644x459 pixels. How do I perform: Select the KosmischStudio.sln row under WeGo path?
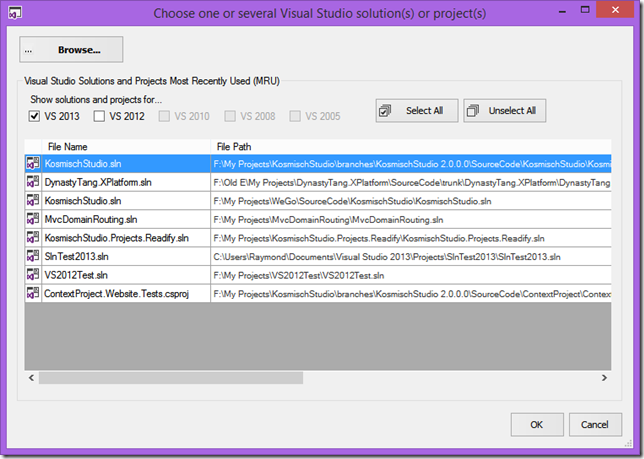pyautogui.click(x=318, y=201)
